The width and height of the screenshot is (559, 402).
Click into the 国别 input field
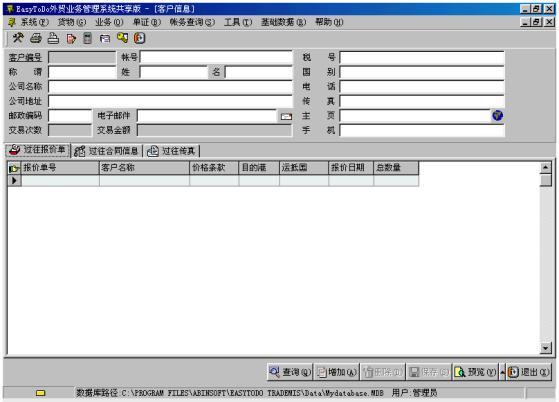(x=422, y=72)
